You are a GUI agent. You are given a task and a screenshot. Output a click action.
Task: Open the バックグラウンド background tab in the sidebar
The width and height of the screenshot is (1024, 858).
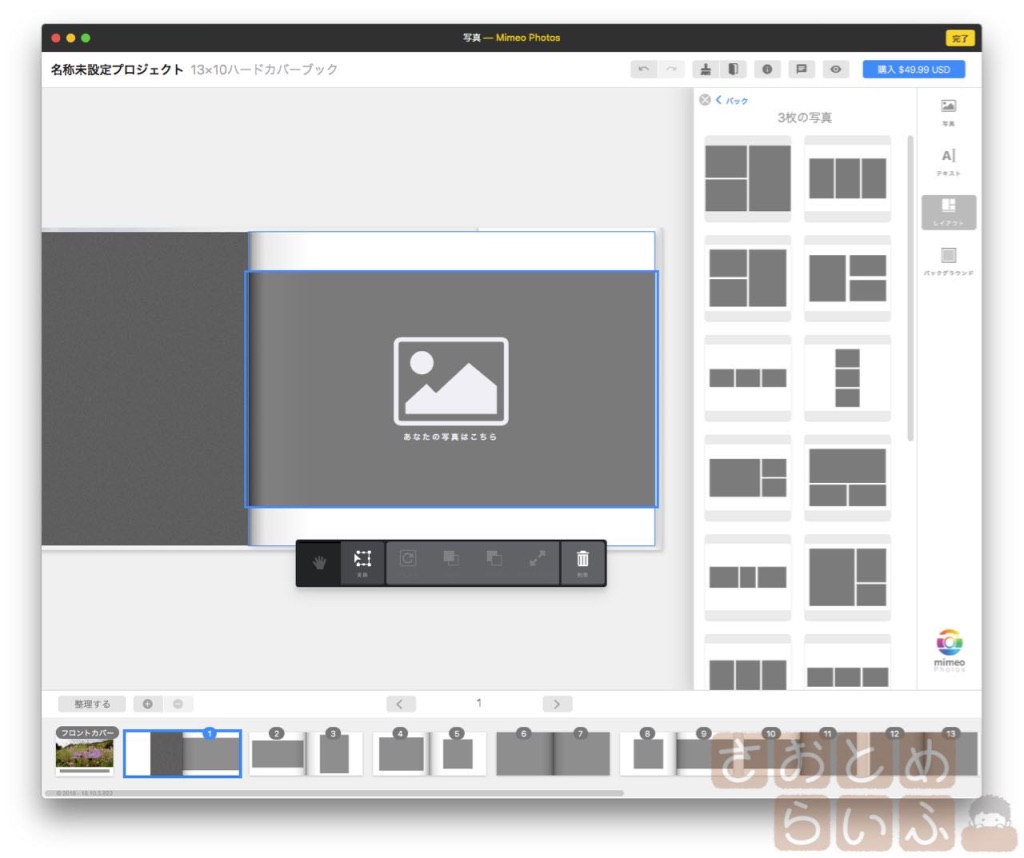coord(948,262)
